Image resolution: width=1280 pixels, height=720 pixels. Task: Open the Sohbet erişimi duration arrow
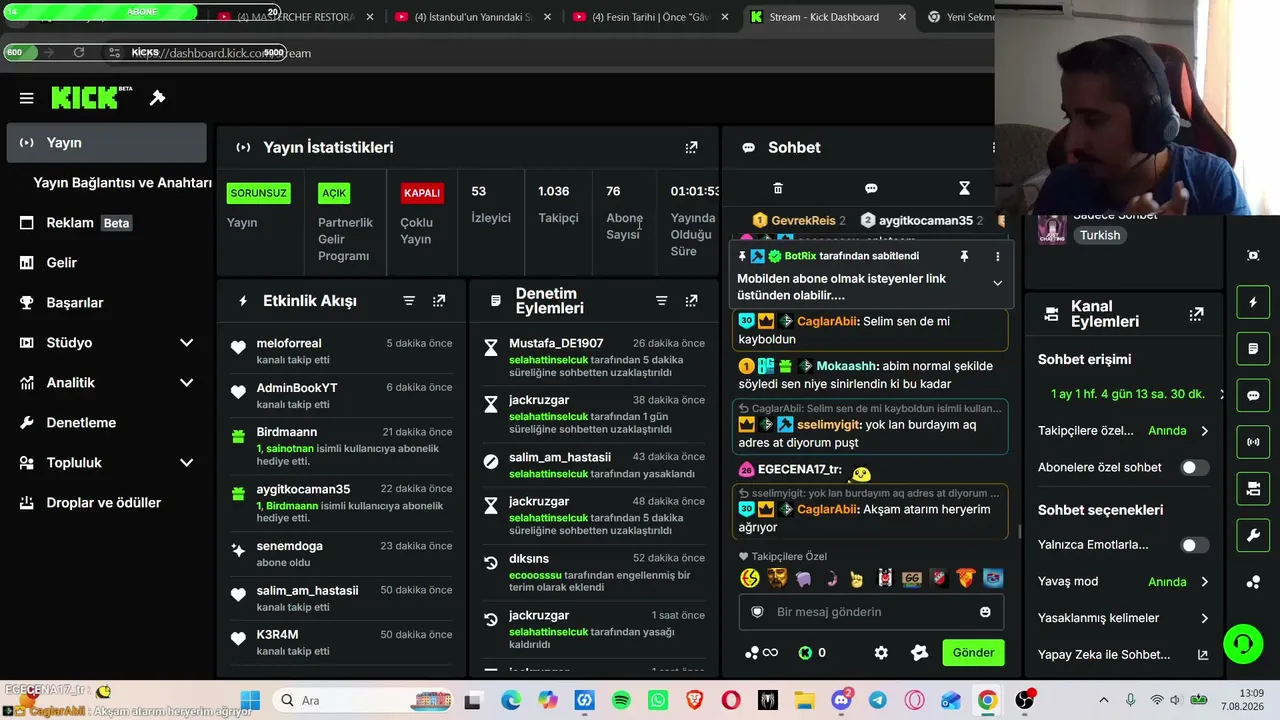click(x=1221, y=394)
